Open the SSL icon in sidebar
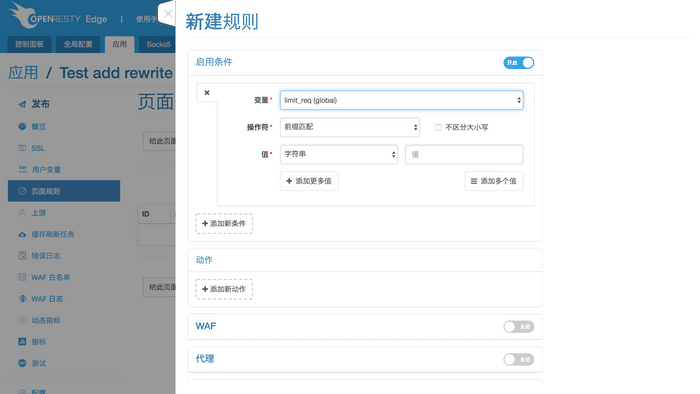The height and width of the screenshot is (394, 700). tap(22, 148)
